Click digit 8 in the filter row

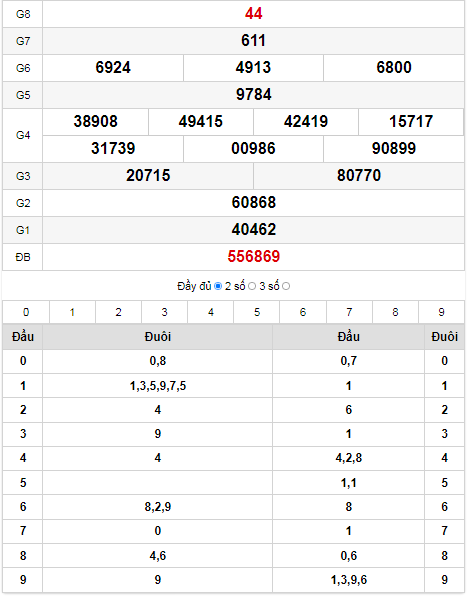click(x=396, y=313)
